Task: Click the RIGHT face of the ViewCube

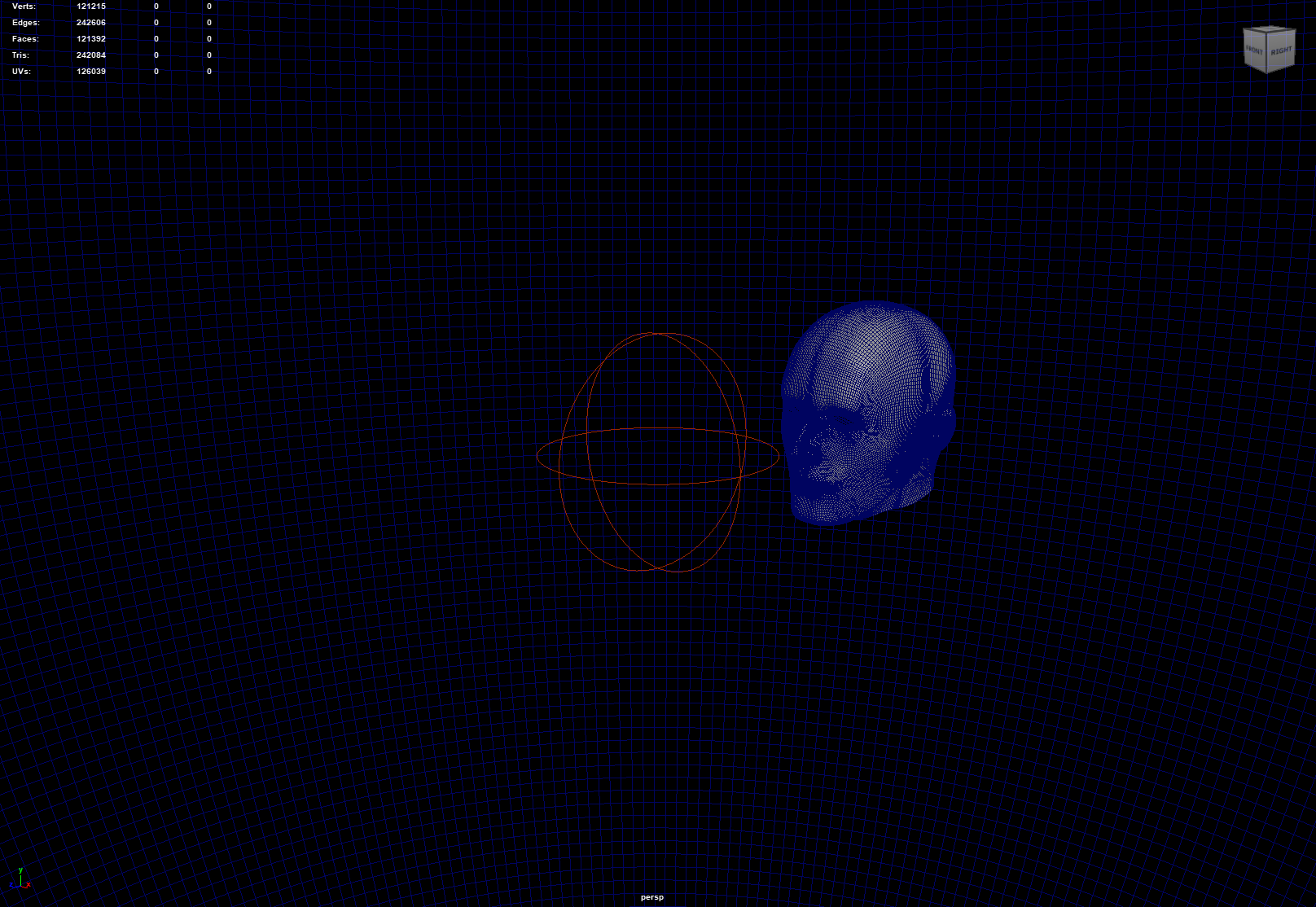Action: coord(1281,50)
